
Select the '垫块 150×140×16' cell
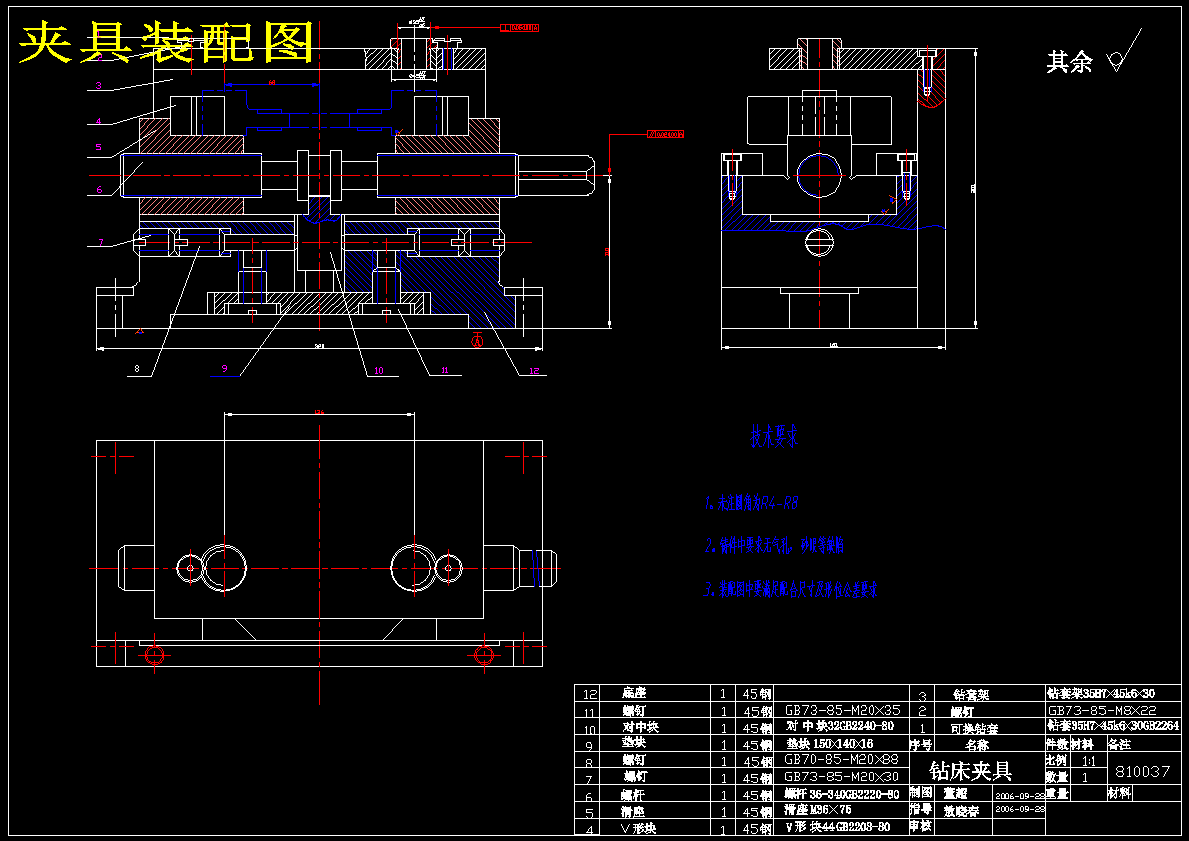[830, 744]
